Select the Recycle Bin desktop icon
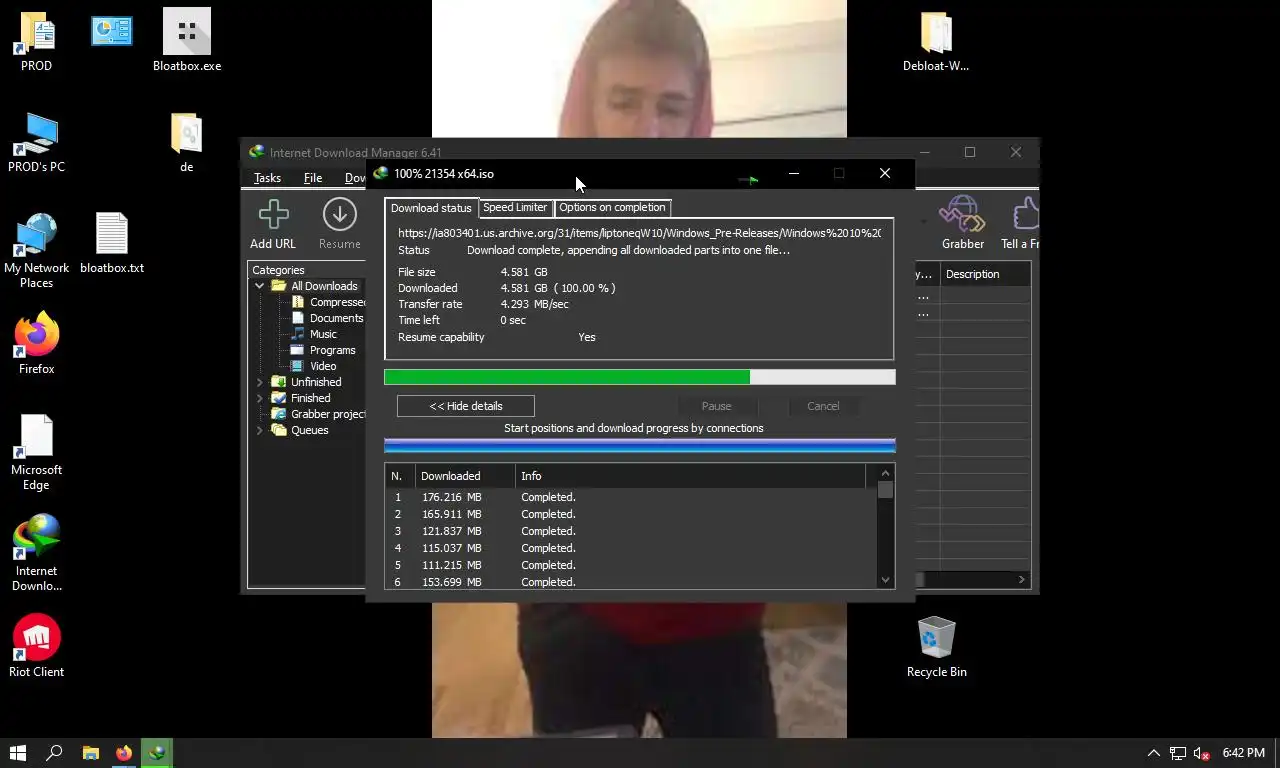1280x768 pixels. (937, 647)
